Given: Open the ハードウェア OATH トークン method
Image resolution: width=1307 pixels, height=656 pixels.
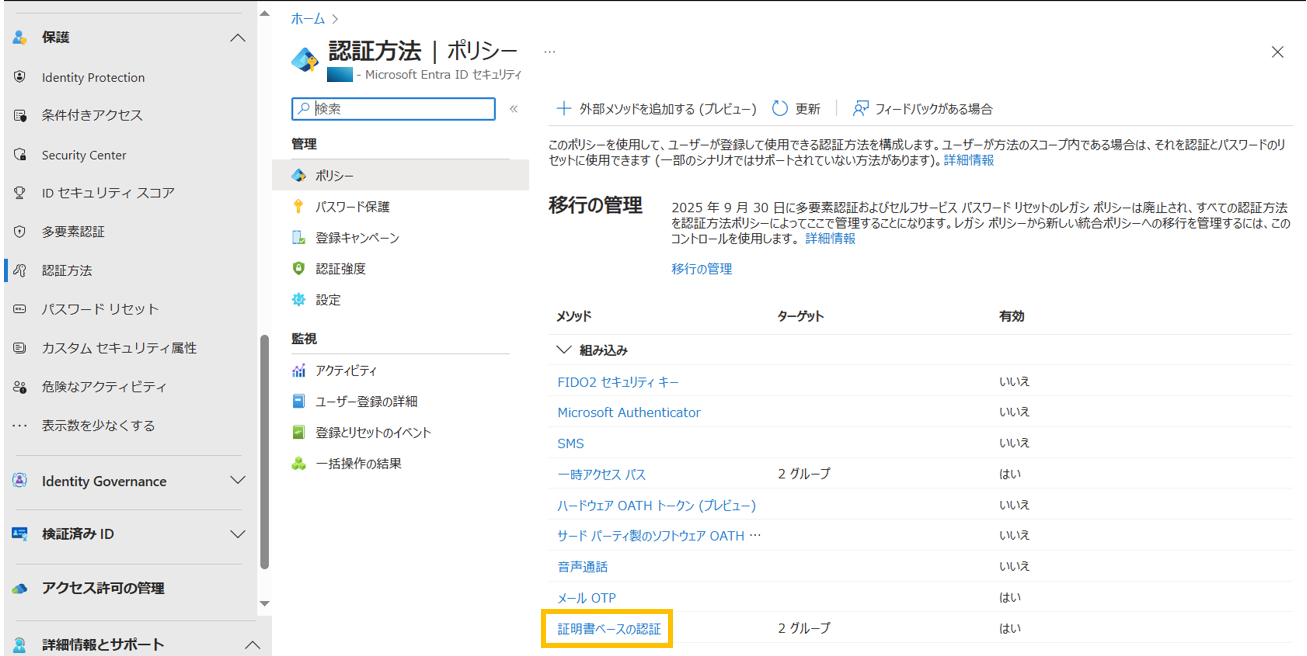Looking at the screenshot, I should pos(656,505).
